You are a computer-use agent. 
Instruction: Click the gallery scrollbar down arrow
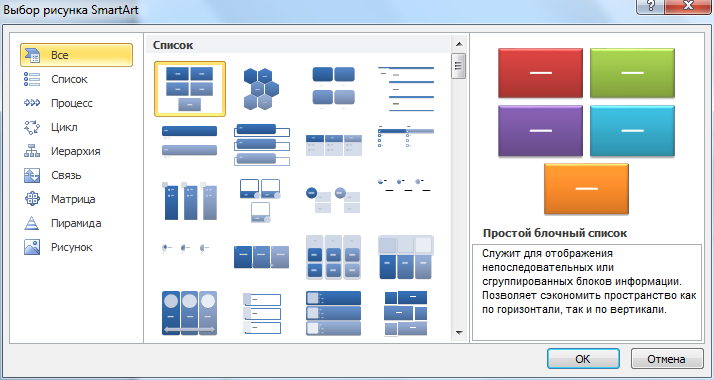tap(459, 333)
